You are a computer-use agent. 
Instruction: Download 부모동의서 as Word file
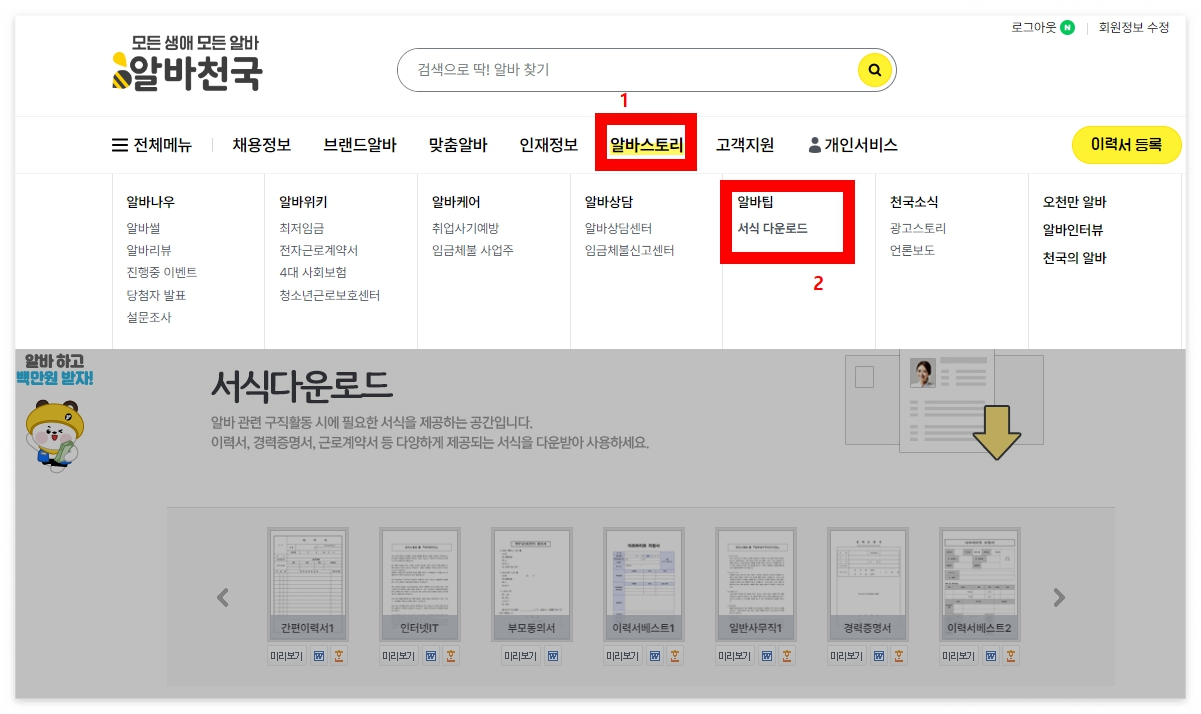[x=553, y=656]
